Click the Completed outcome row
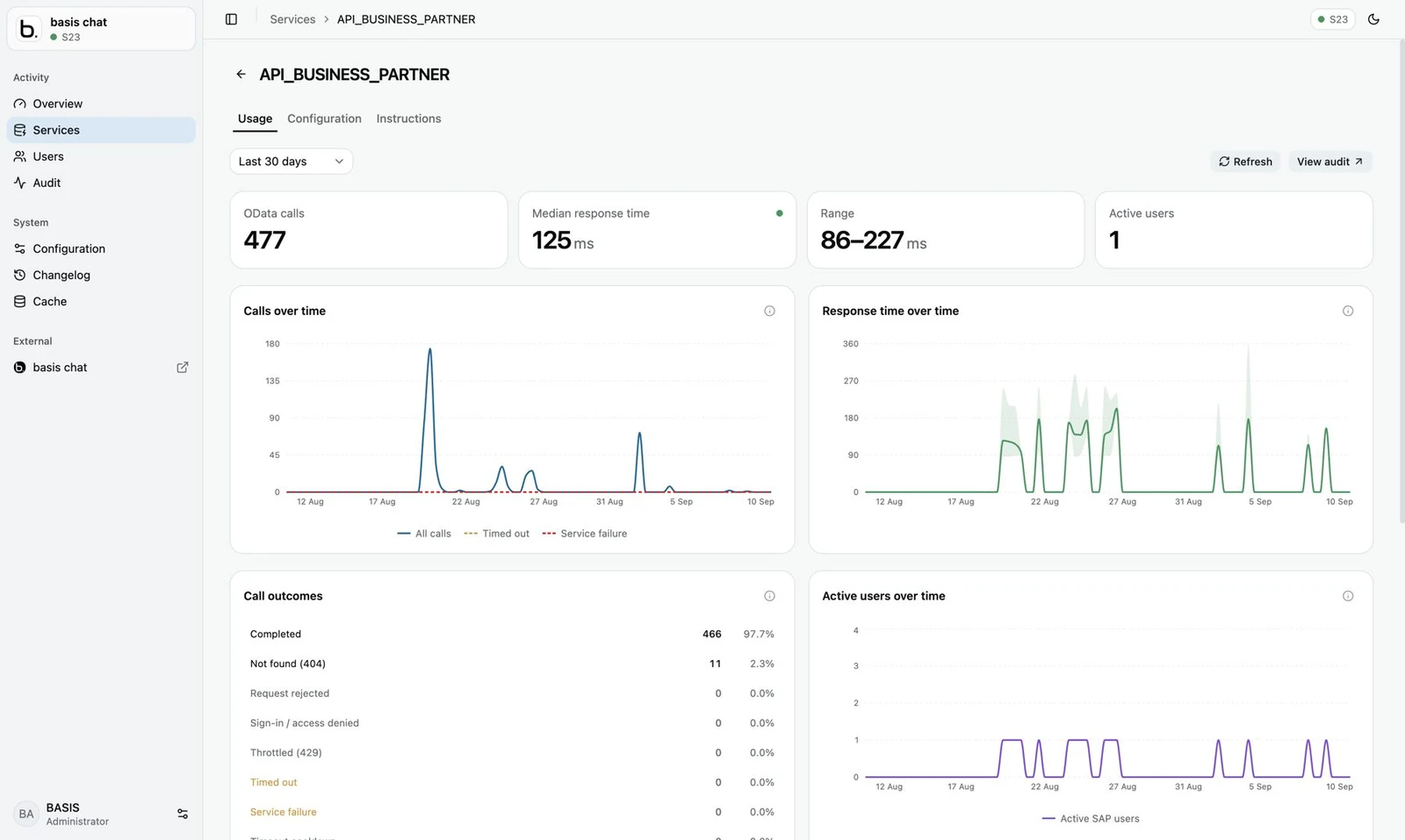 coord(512,634)
